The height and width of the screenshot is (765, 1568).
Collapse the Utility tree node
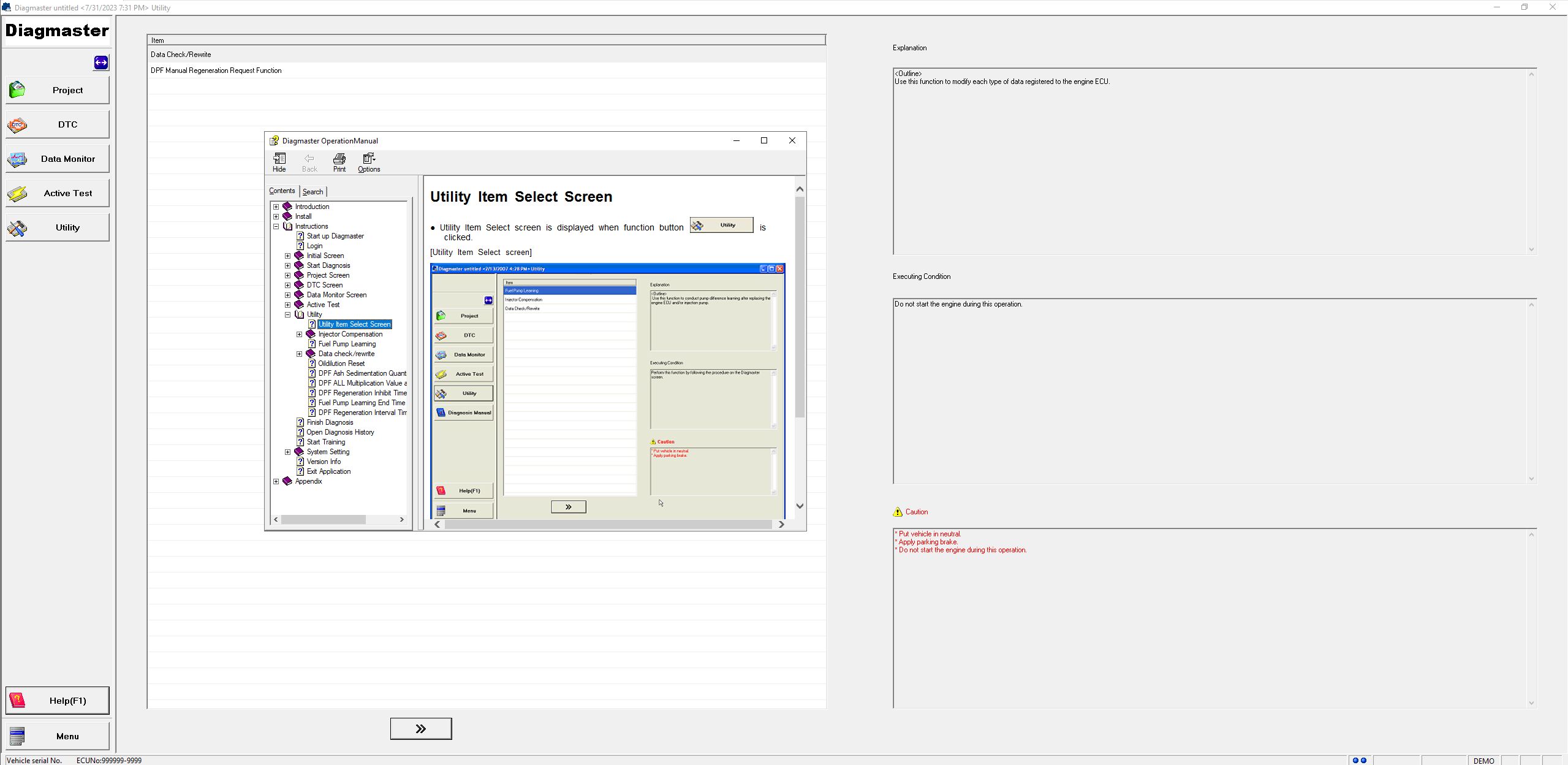[x=288, y=314]
